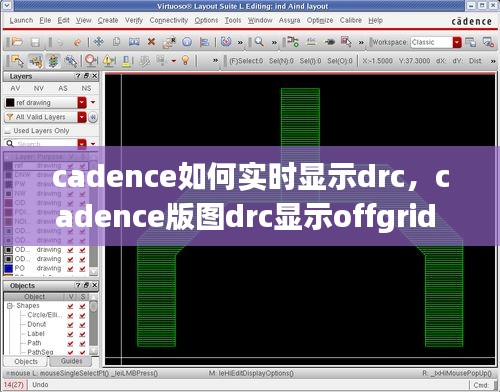Click the yellow lightbulb toolbar icon
Image resolution: width=500 pixels, height=392 pixels.
click(x=185, y=60)
